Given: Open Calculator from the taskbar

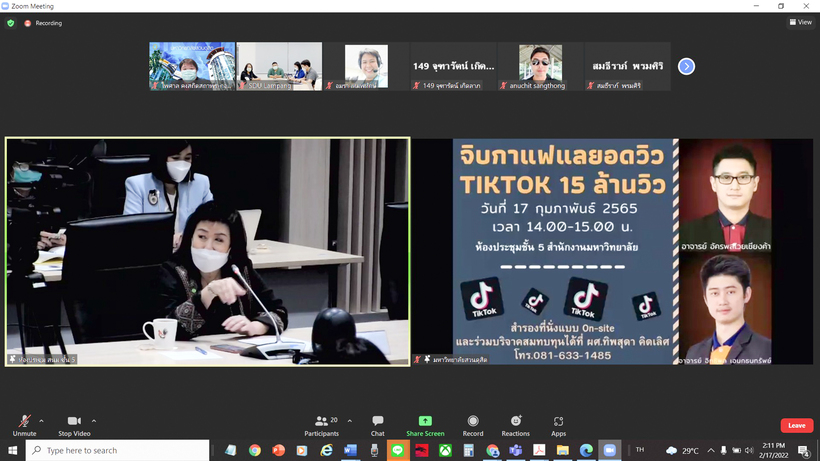Looking at the screenshot, I should [469, 450].
